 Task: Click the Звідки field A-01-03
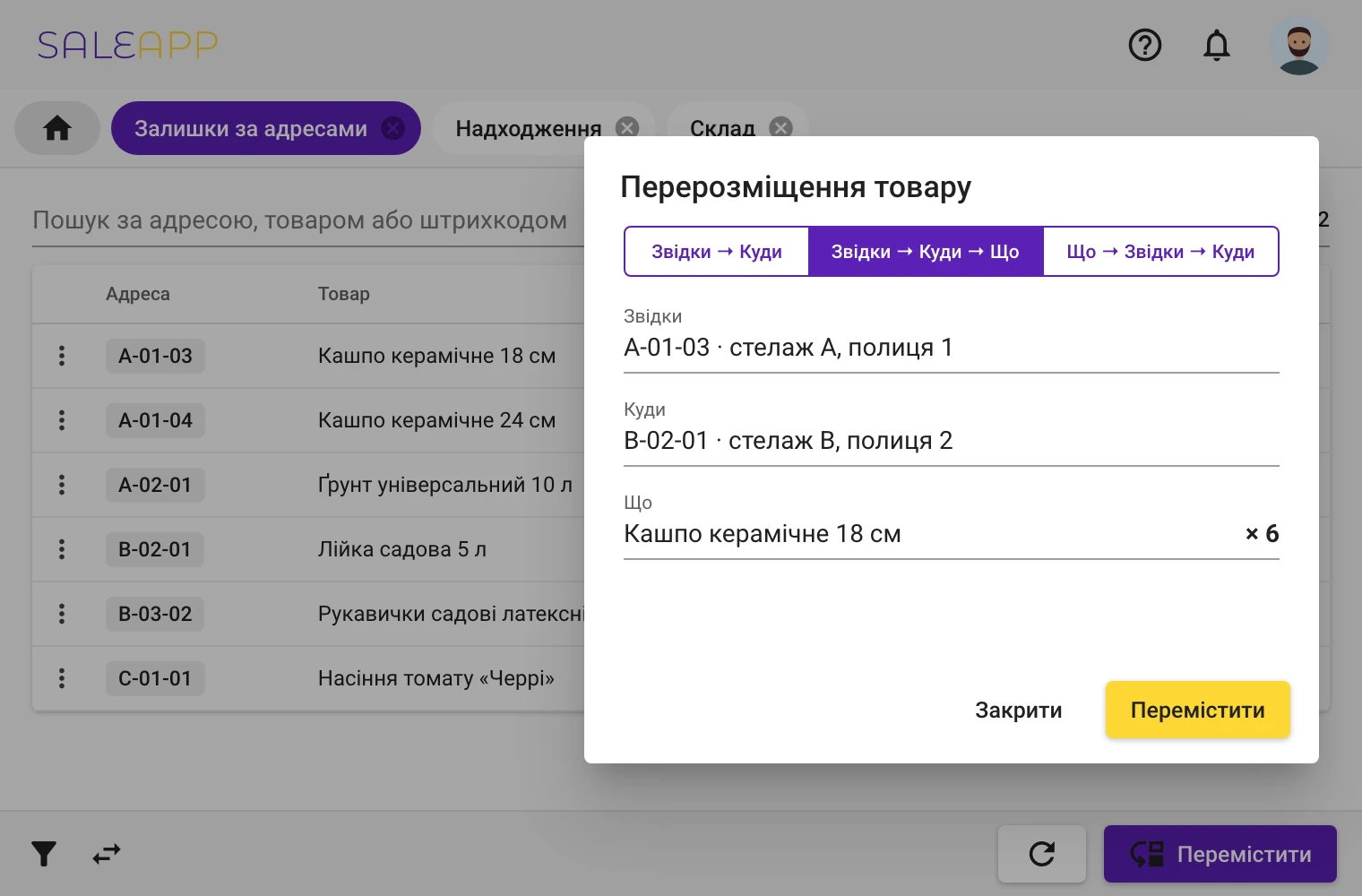(x=952, y=340)
